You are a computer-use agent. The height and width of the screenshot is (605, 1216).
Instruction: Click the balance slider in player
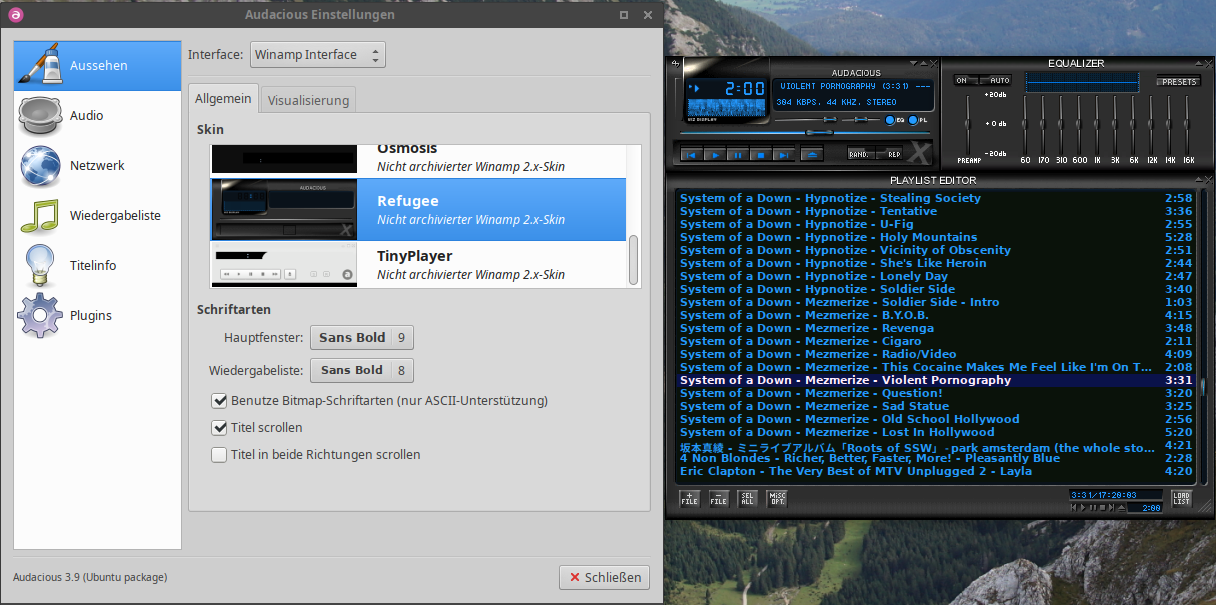[860, 119]
